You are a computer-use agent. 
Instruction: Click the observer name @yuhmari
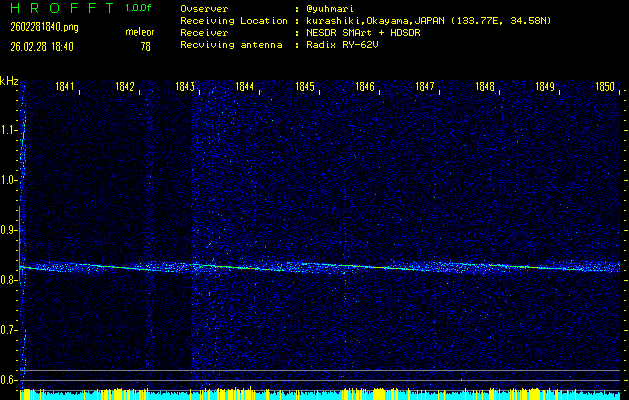pyautogui.click(x=331, y=8)
